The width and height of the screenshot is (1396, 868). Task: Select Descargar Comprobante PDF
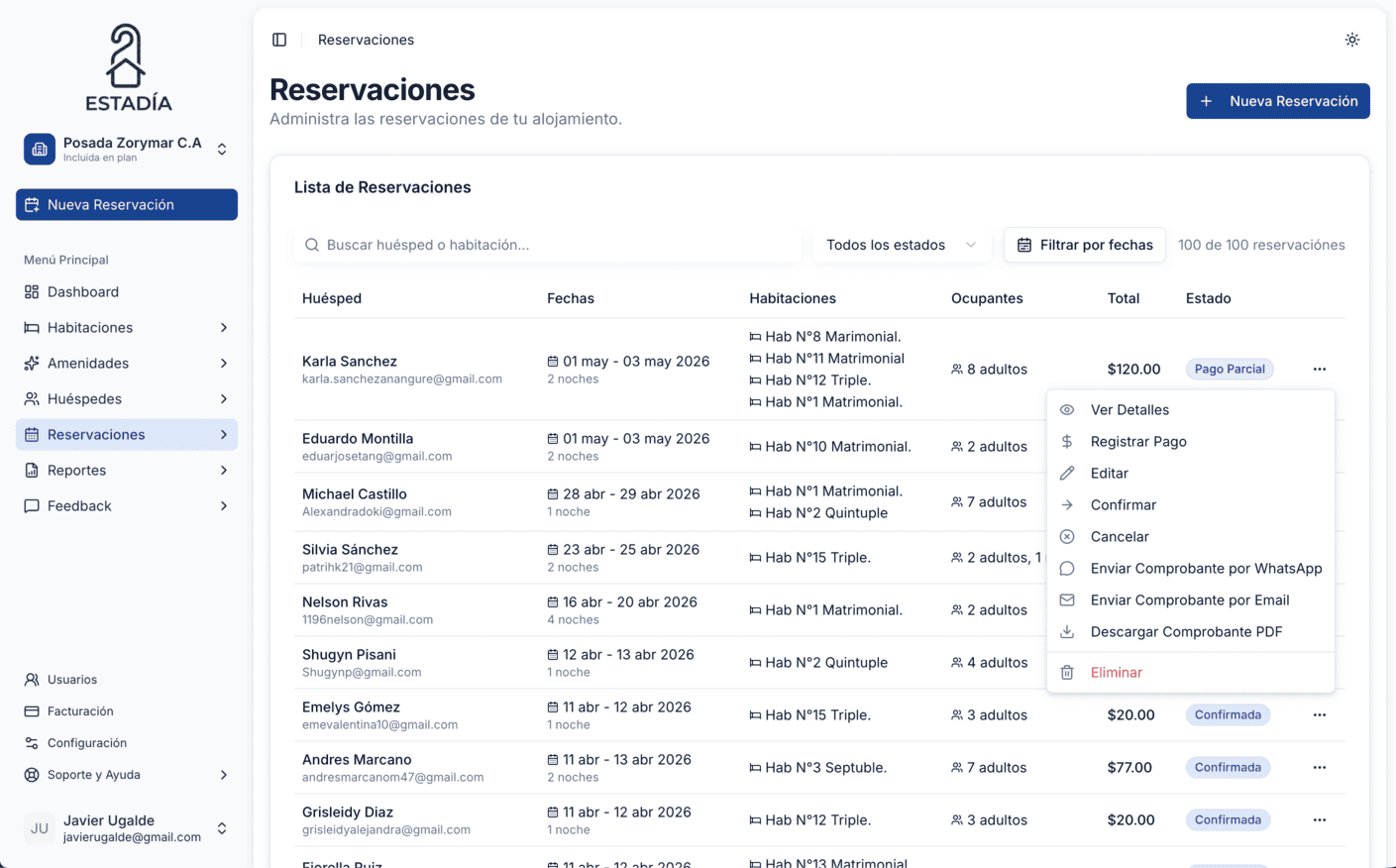[x=1190, y=632]
